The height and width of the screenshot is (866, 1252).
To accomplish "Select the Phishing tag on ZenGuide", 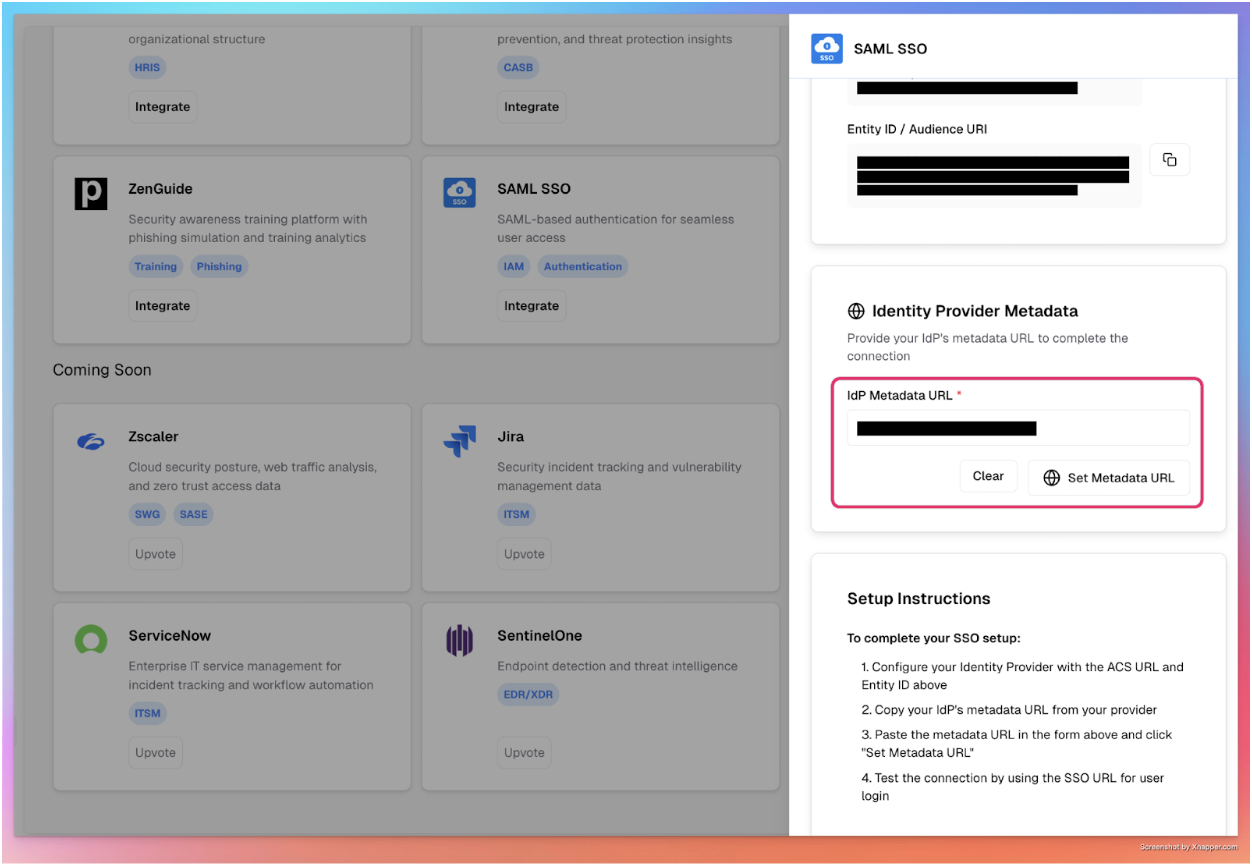I will [x=219, y=267].
